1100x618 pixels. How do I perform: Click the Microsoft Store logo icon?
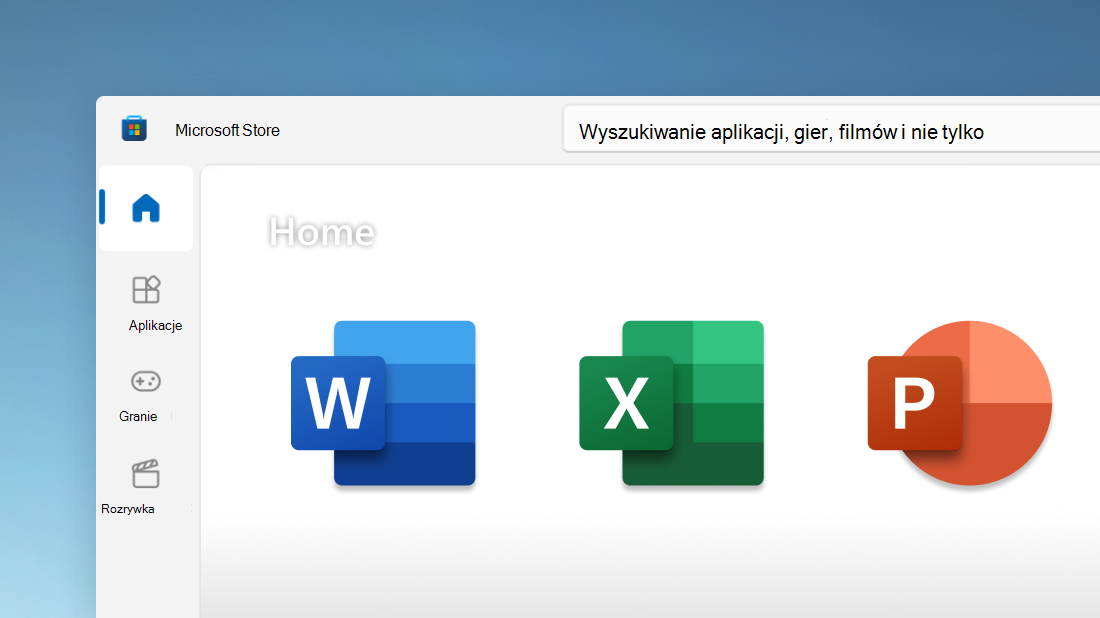136,128
